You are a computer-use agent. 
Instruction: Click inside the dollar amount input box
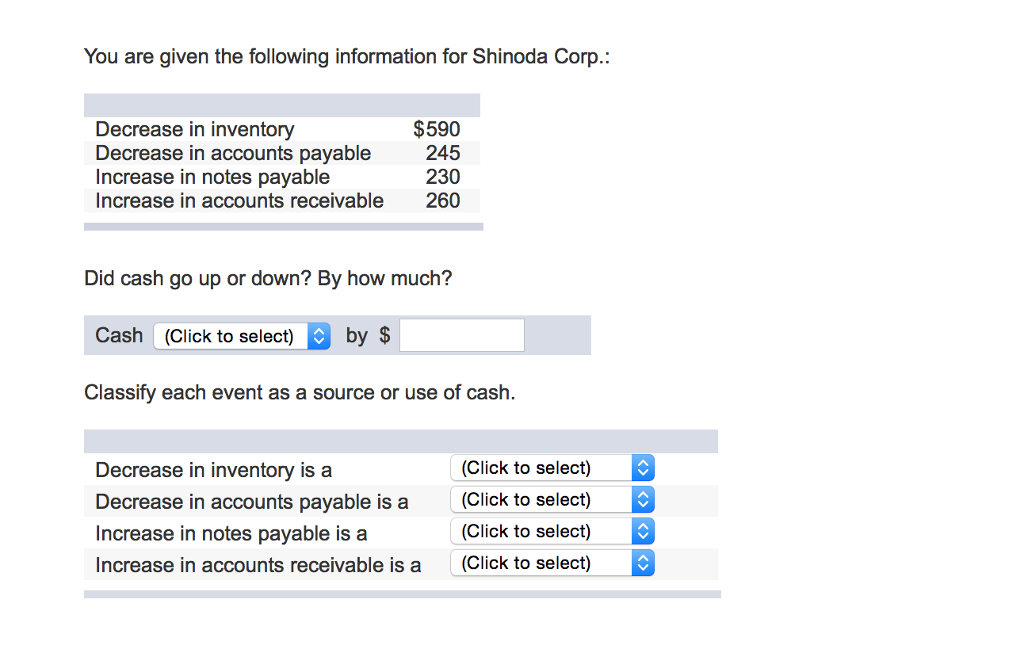(x=461, y=335)
